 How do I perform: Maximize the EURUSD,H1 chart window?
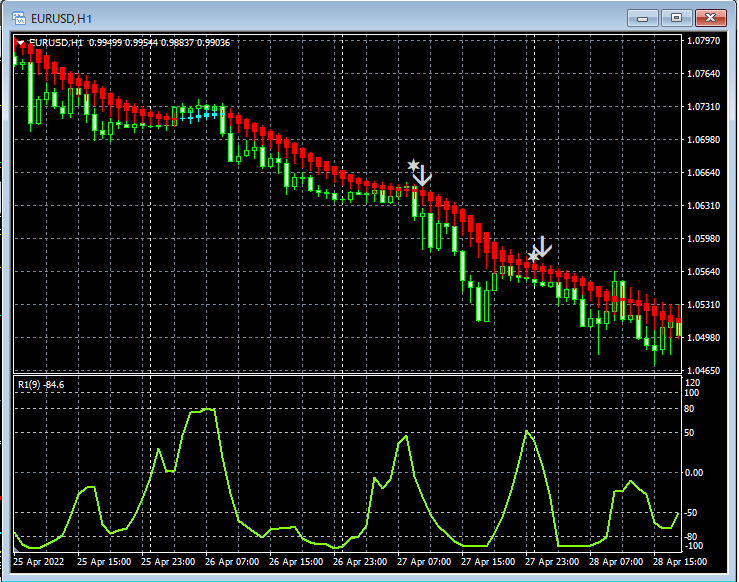coord(676,18)
